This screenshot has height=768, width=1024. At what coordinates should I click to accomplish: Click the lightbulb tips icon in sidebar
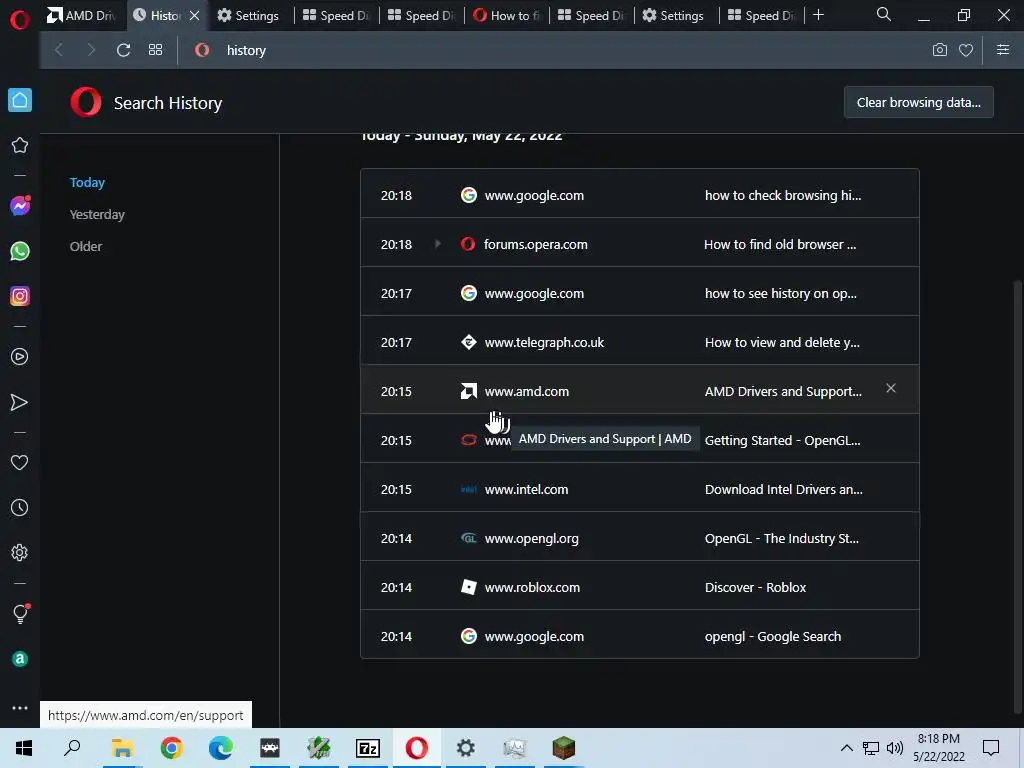click(x=20, y=613)
